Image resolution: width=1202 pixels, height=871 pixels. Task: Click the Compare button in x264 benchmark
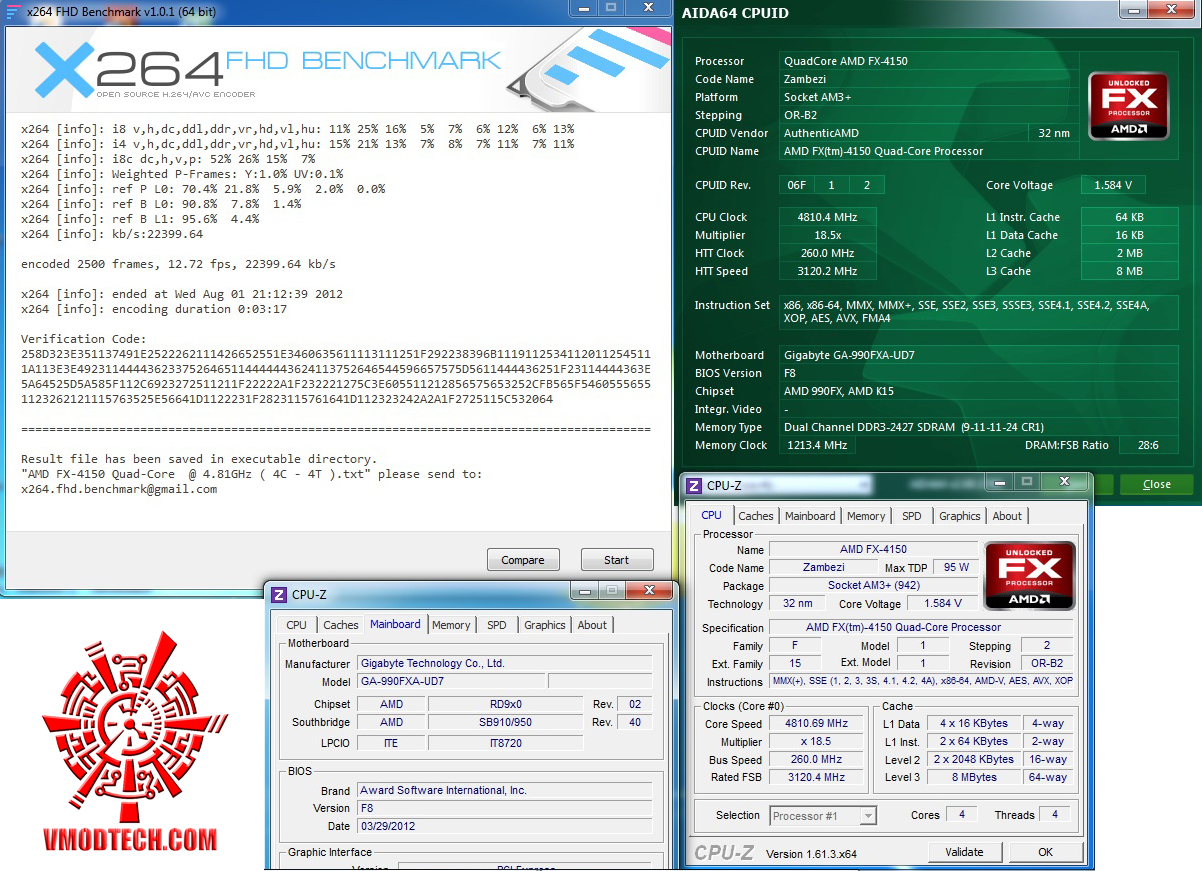523,560
